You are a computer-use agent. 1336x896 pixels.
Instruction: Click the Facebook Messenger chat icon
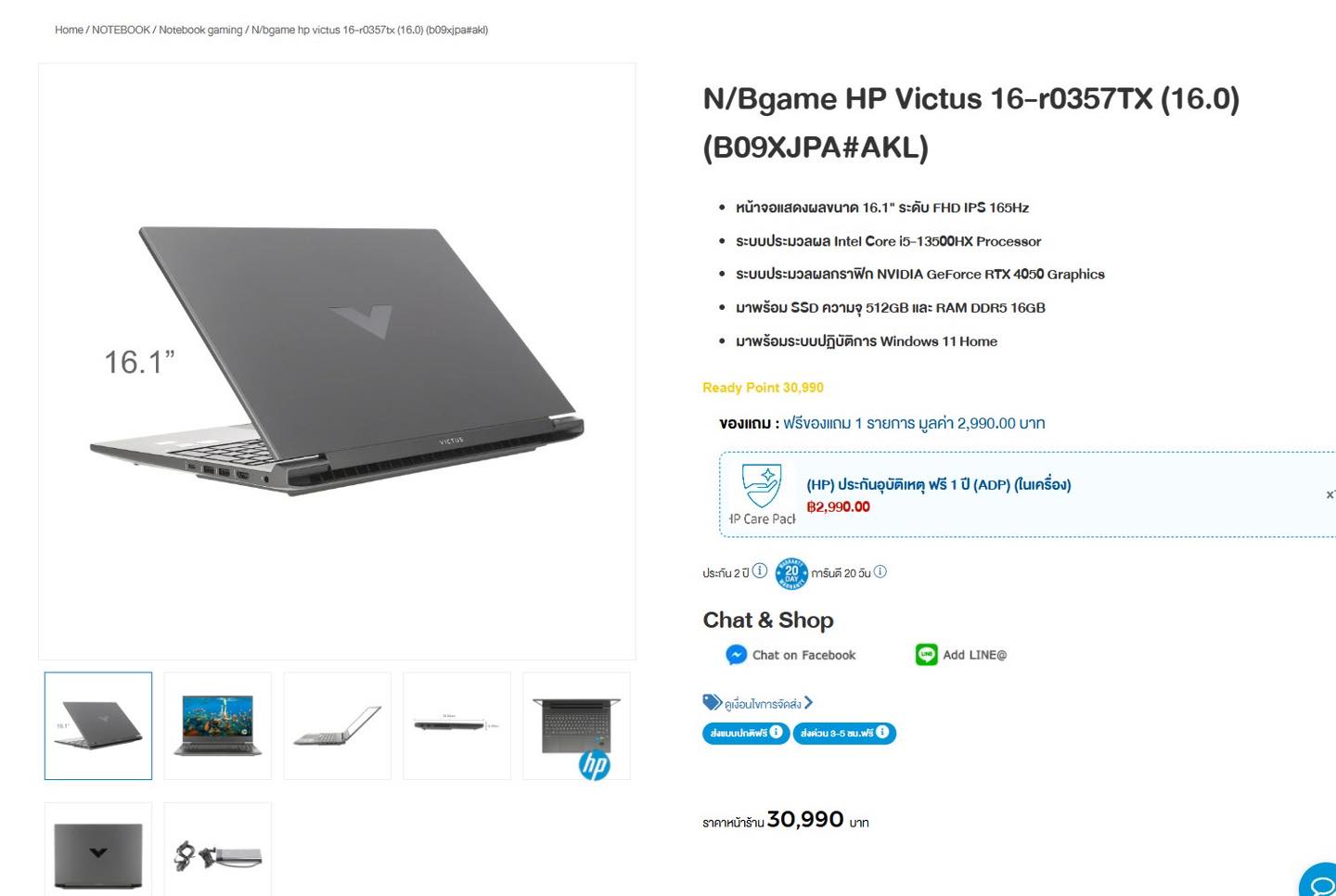pos(736,655)
